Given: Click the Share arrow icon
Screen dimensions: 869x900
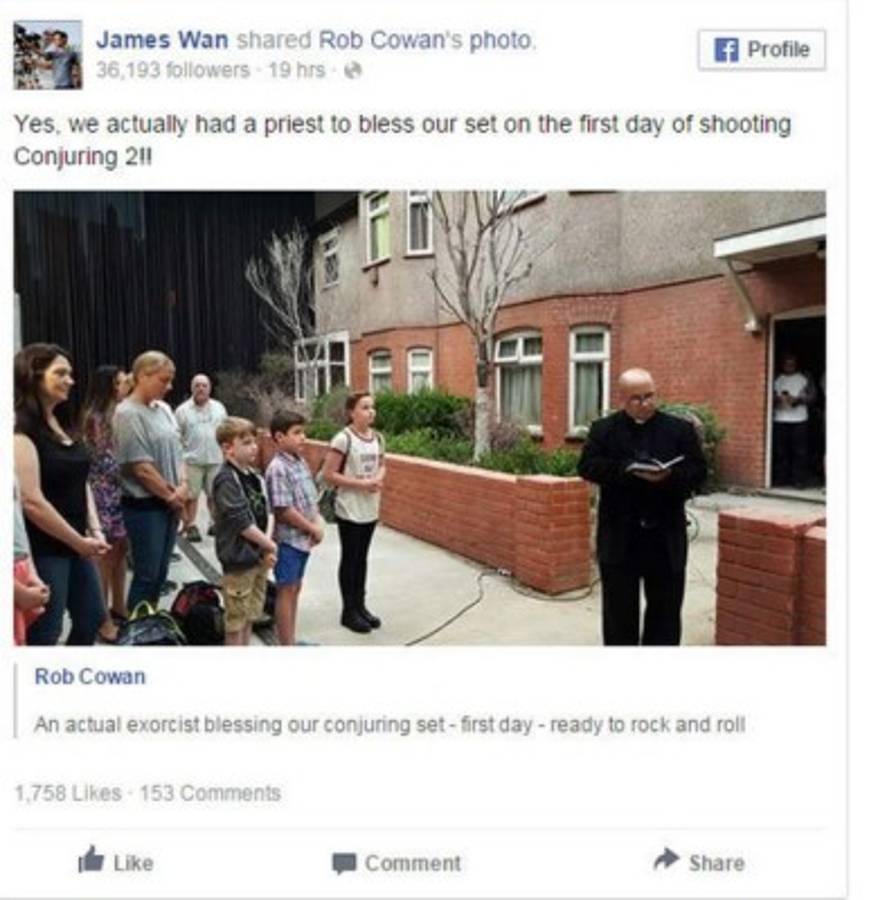Looking at the screenshot, I should (x=666, y=859).
